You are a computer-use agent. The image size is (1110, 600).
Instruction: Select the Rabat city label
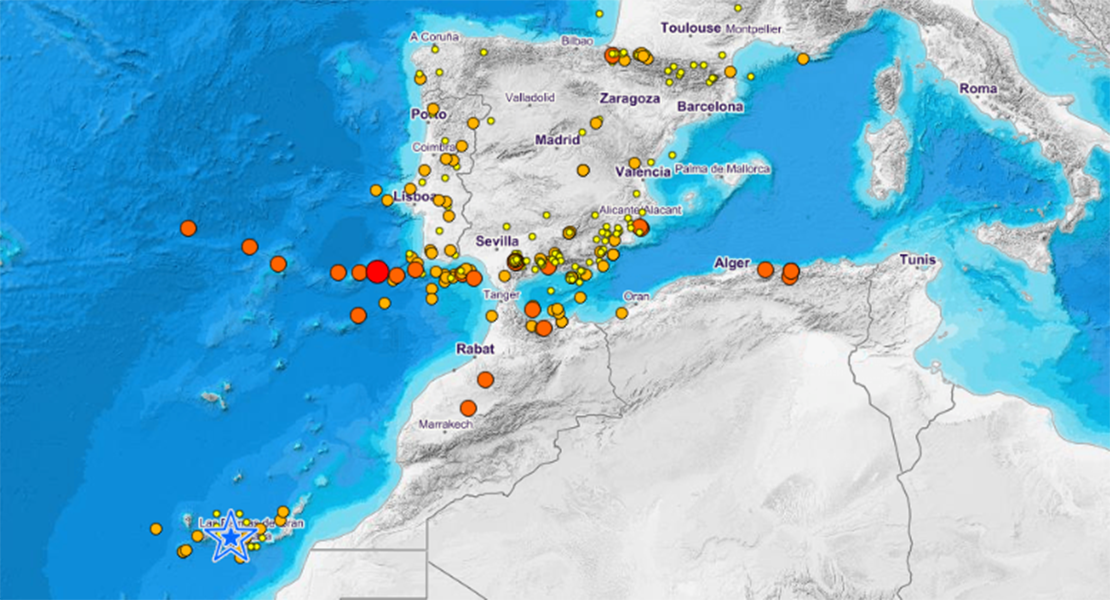point(475,349)
